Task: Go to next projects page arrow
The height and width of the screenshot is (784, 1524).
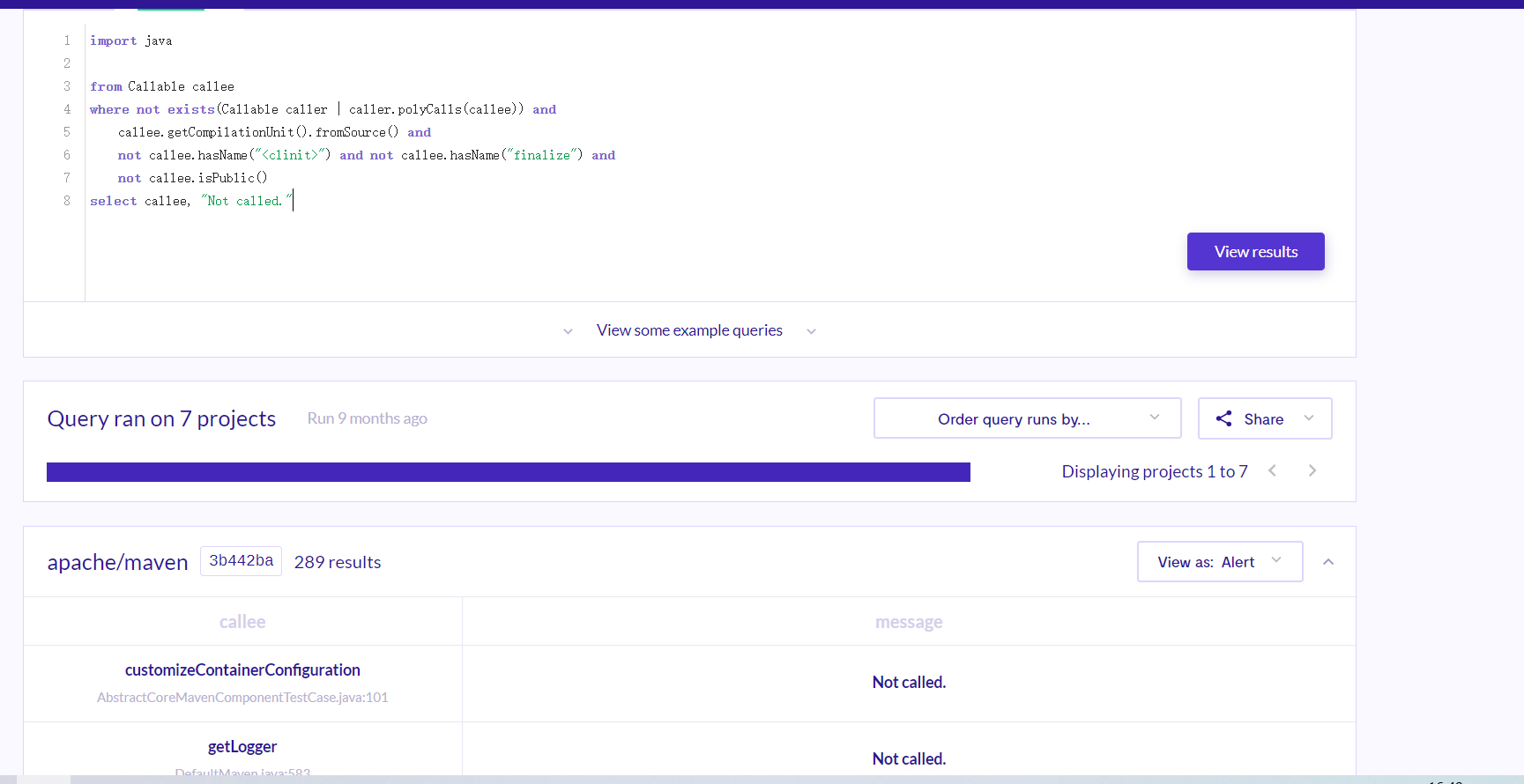Action: pyautogui.click(x=1312, y=470)
